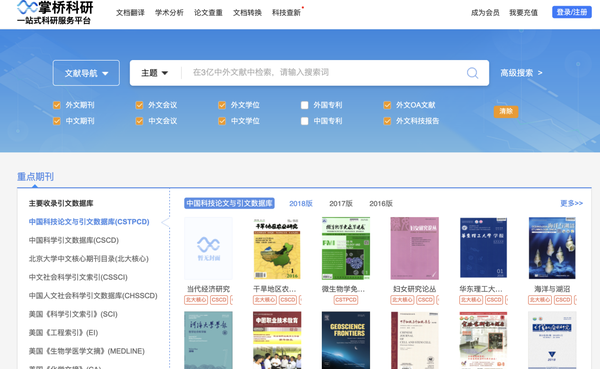
Task: Select 中国人文社会科学引文数据库(CHSSCD)
Action: (93, 296)
